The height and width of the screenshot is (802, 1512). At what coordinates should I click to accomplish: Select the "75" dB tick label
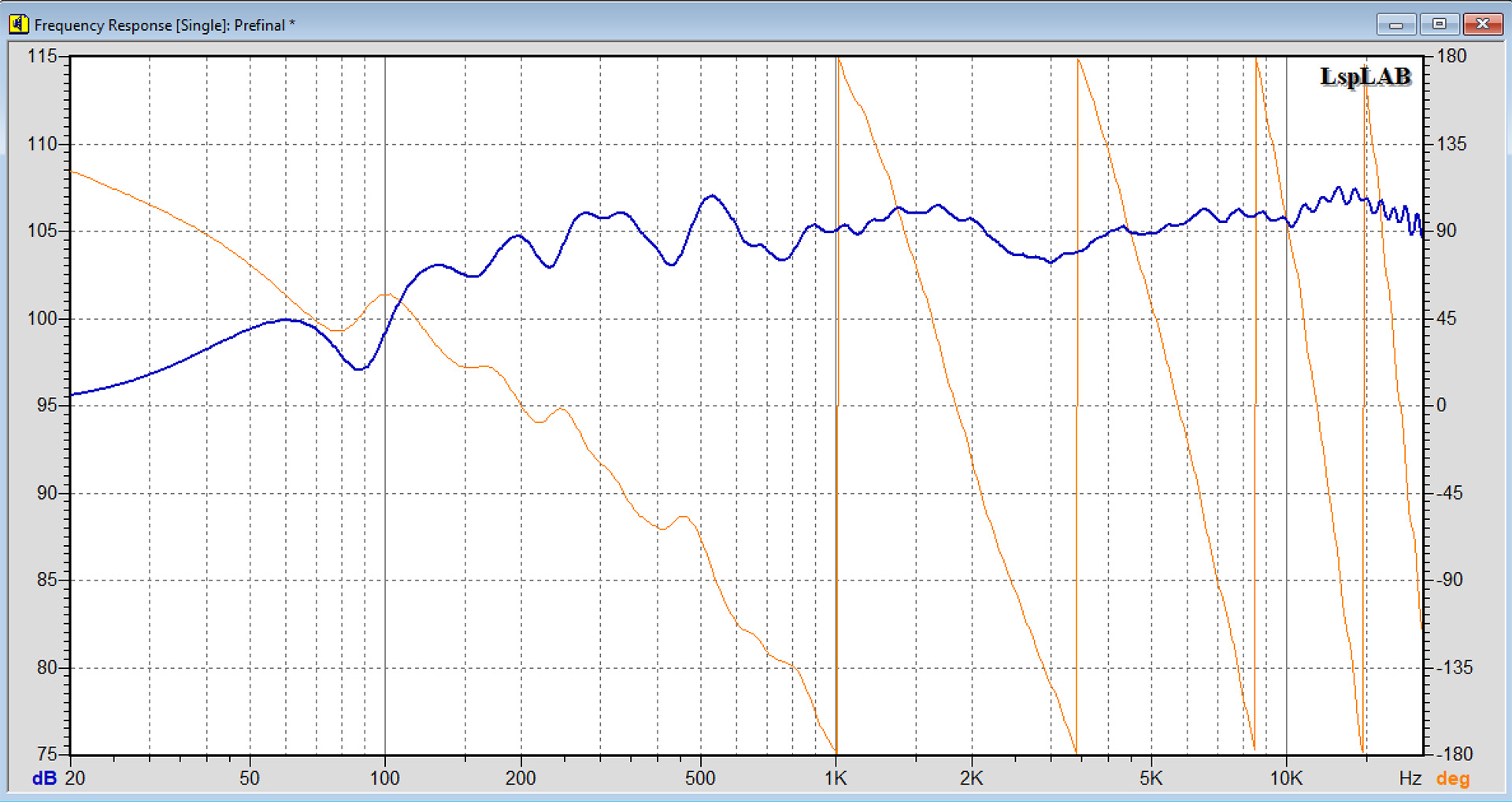pos(46,754)
